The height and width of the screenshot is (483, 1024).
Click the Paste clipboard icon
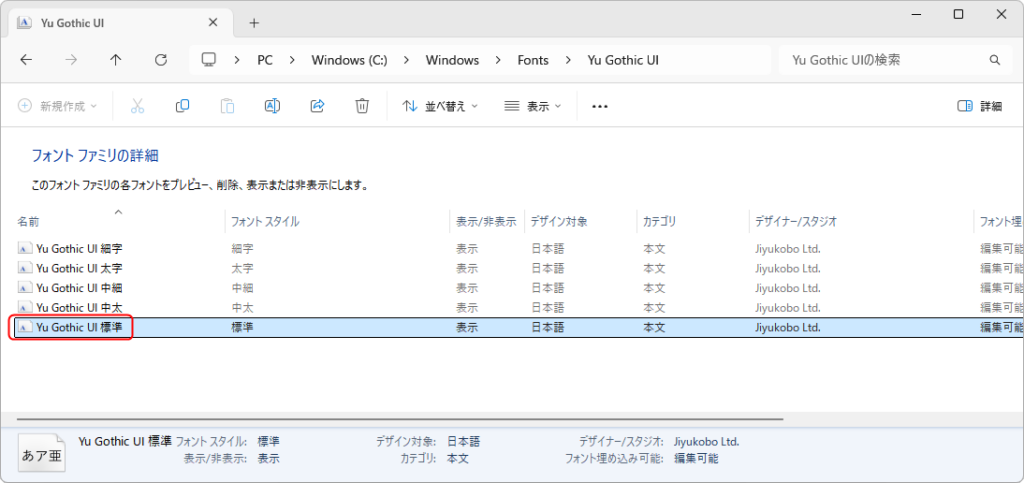pos(227,106)
